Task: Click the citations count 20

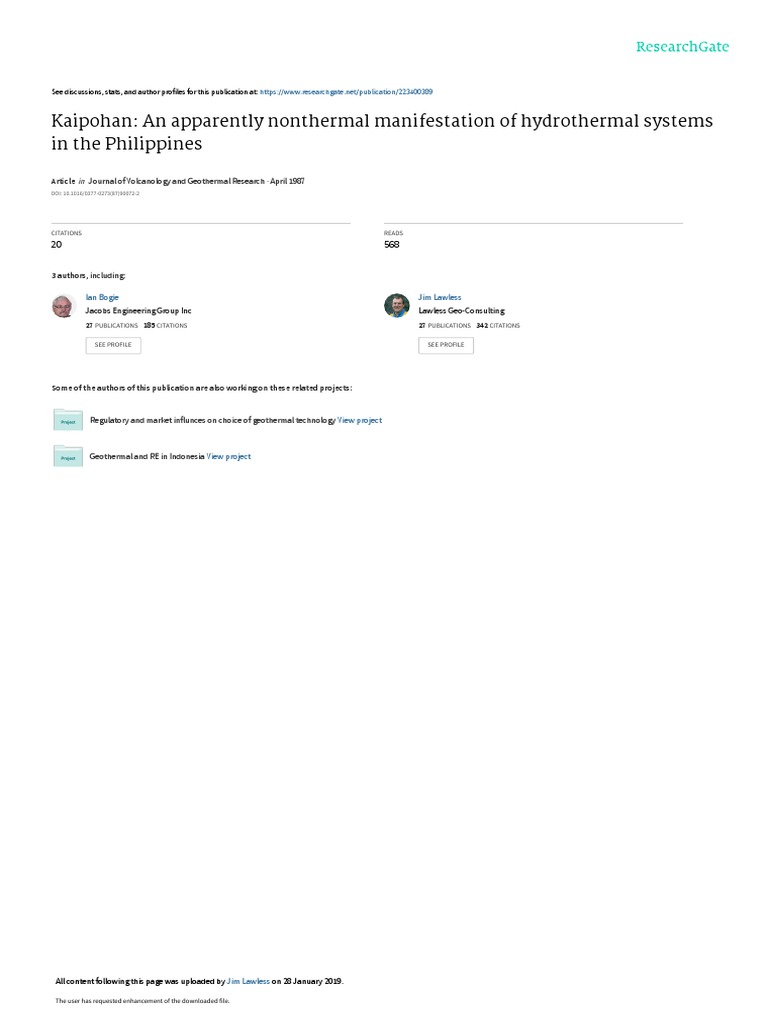Action: click(x=57, y=244)
